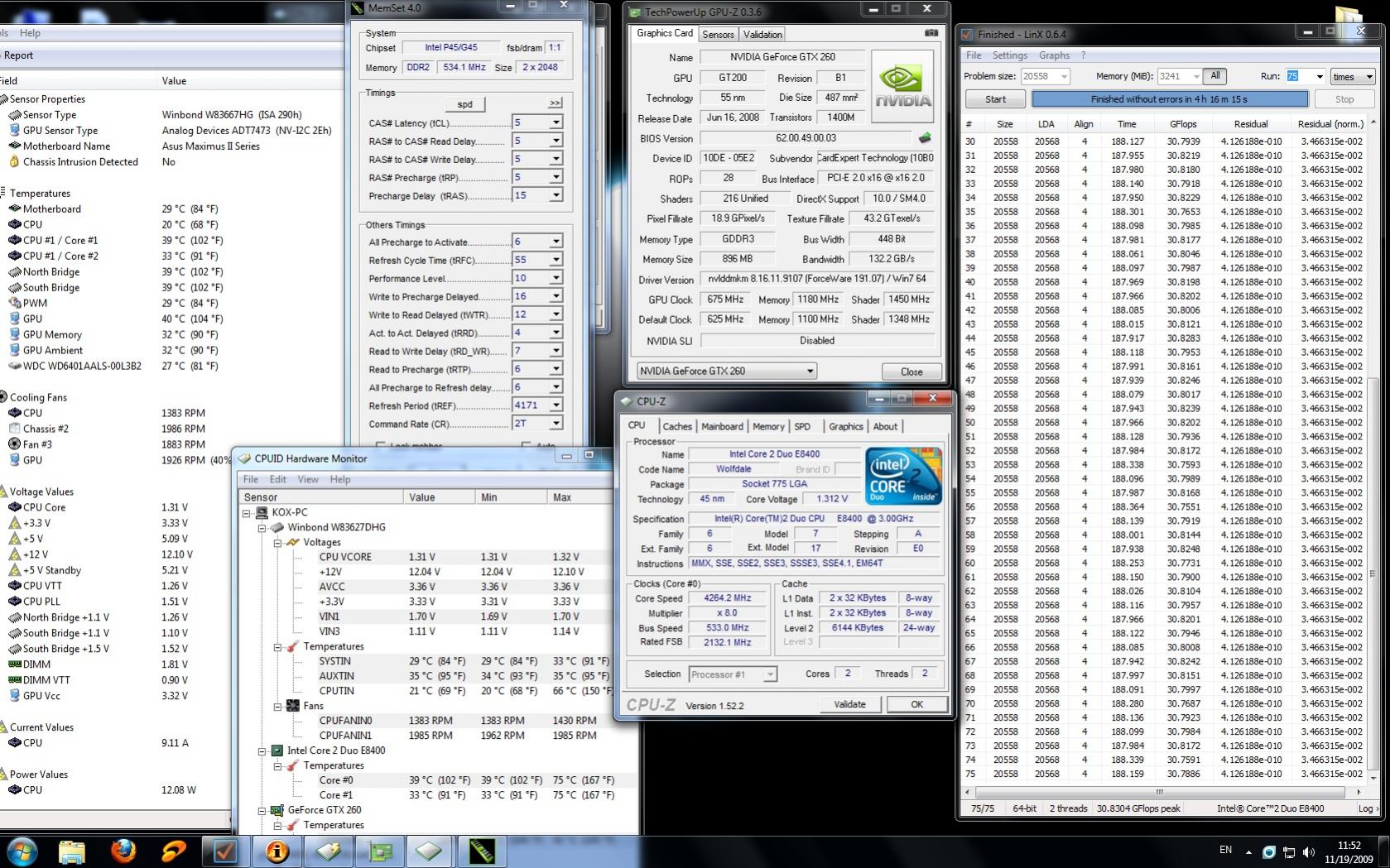Open the Graphs menu in LinX
Image resolution: width=1390 pixels, height=868 pixels.
1054,55
